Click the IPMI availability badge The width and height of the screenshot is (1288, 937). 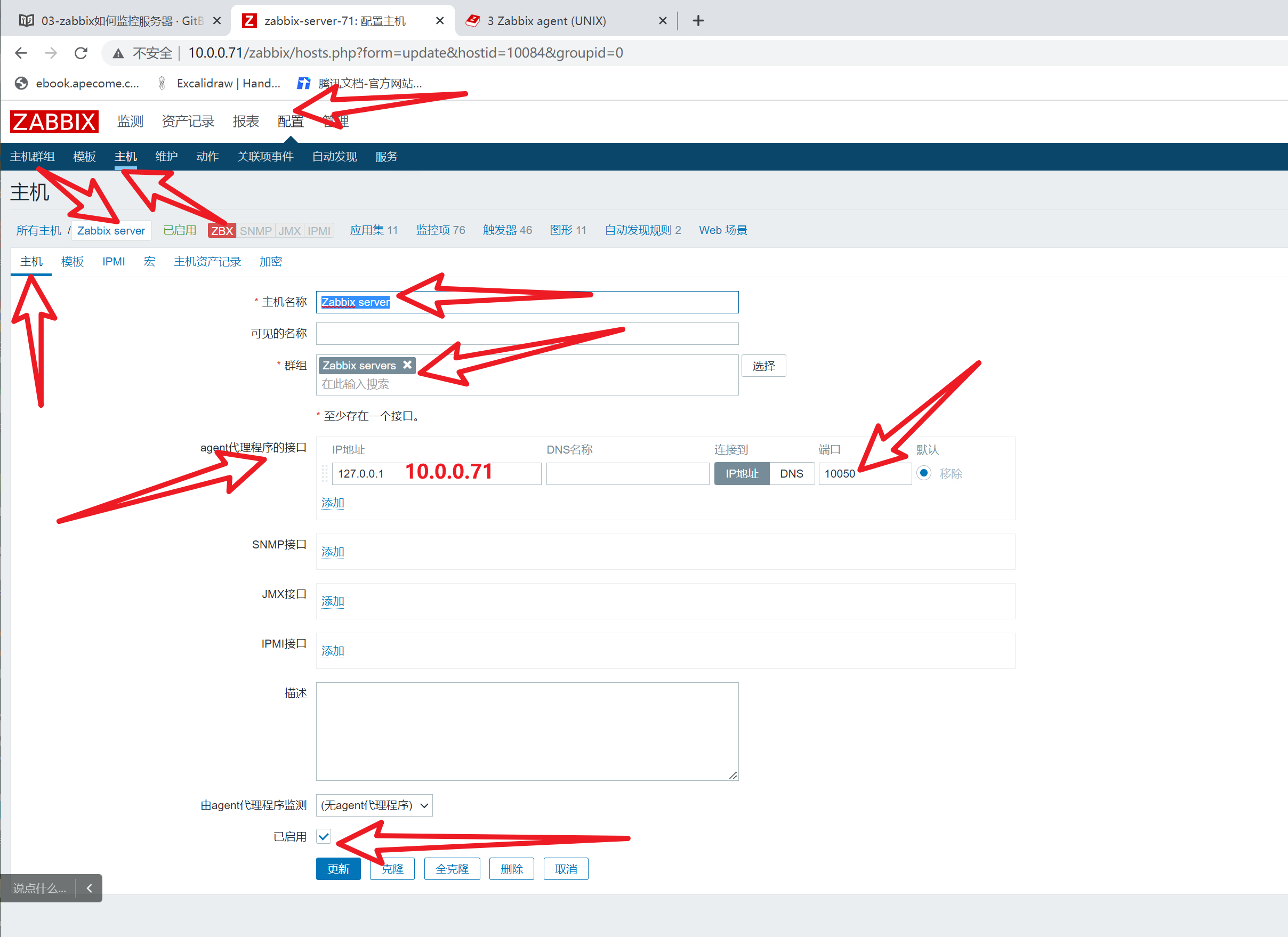[319, 231]
